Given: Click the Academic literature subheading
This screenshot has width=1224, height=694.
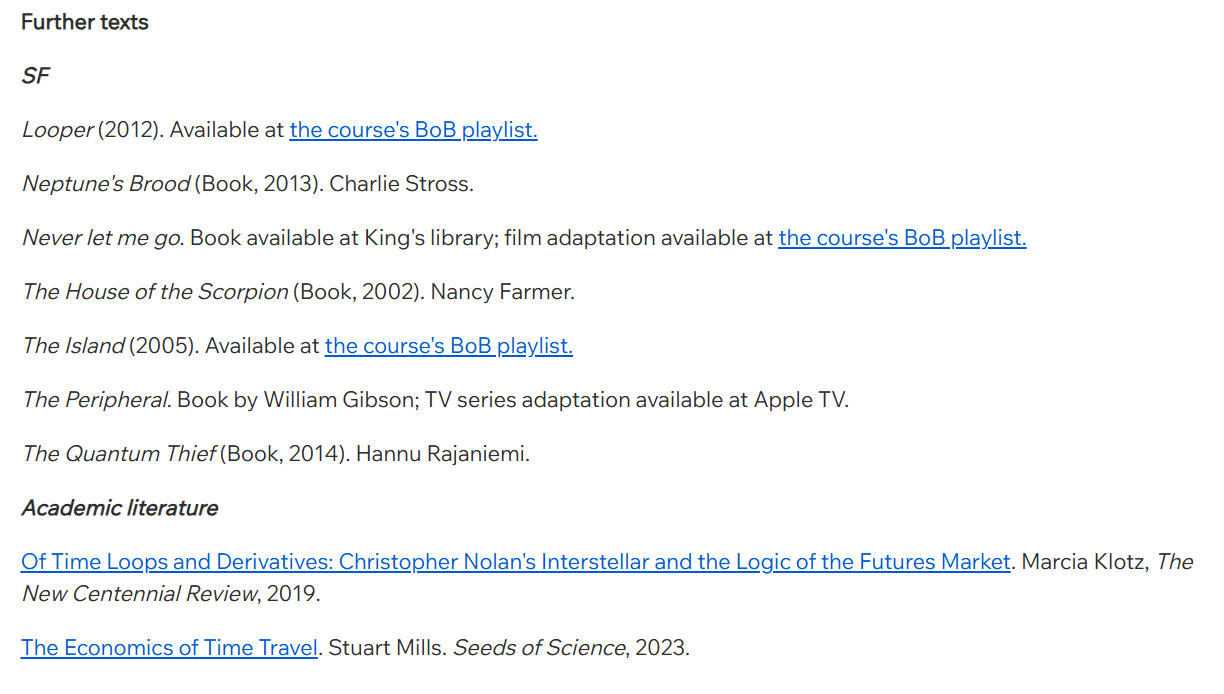Looking at the screenshot, I should (x=120, y=508).
